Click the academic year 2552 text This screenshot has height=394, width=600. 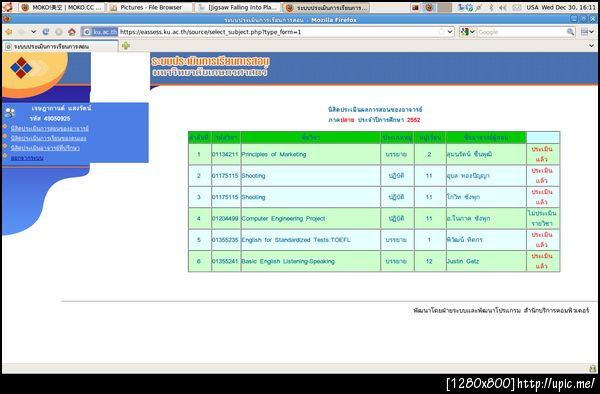[414, 120]
